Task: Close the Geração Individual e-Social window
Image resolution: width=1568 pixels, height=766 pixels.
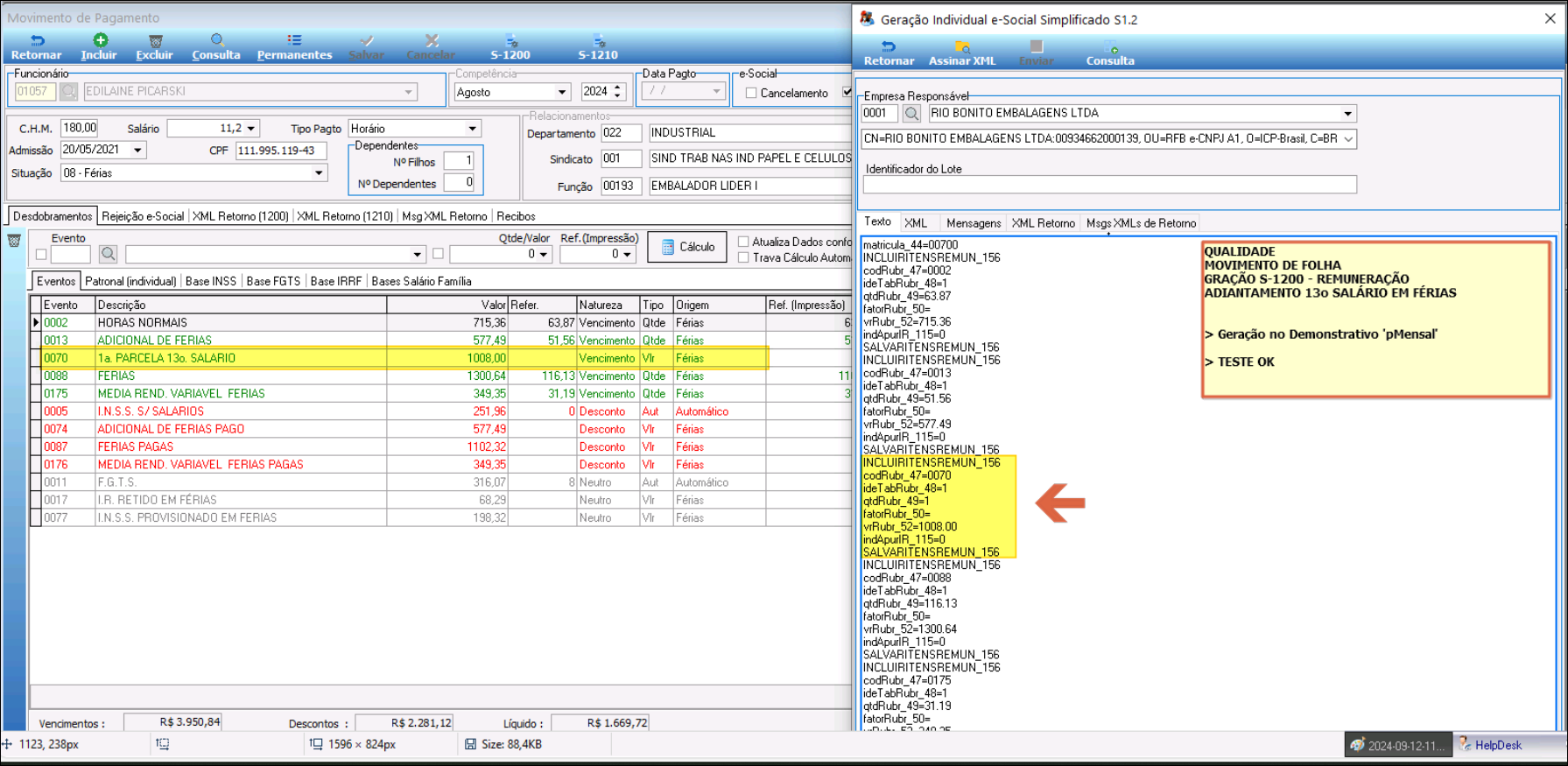Action: click(x=1550, y=18)
